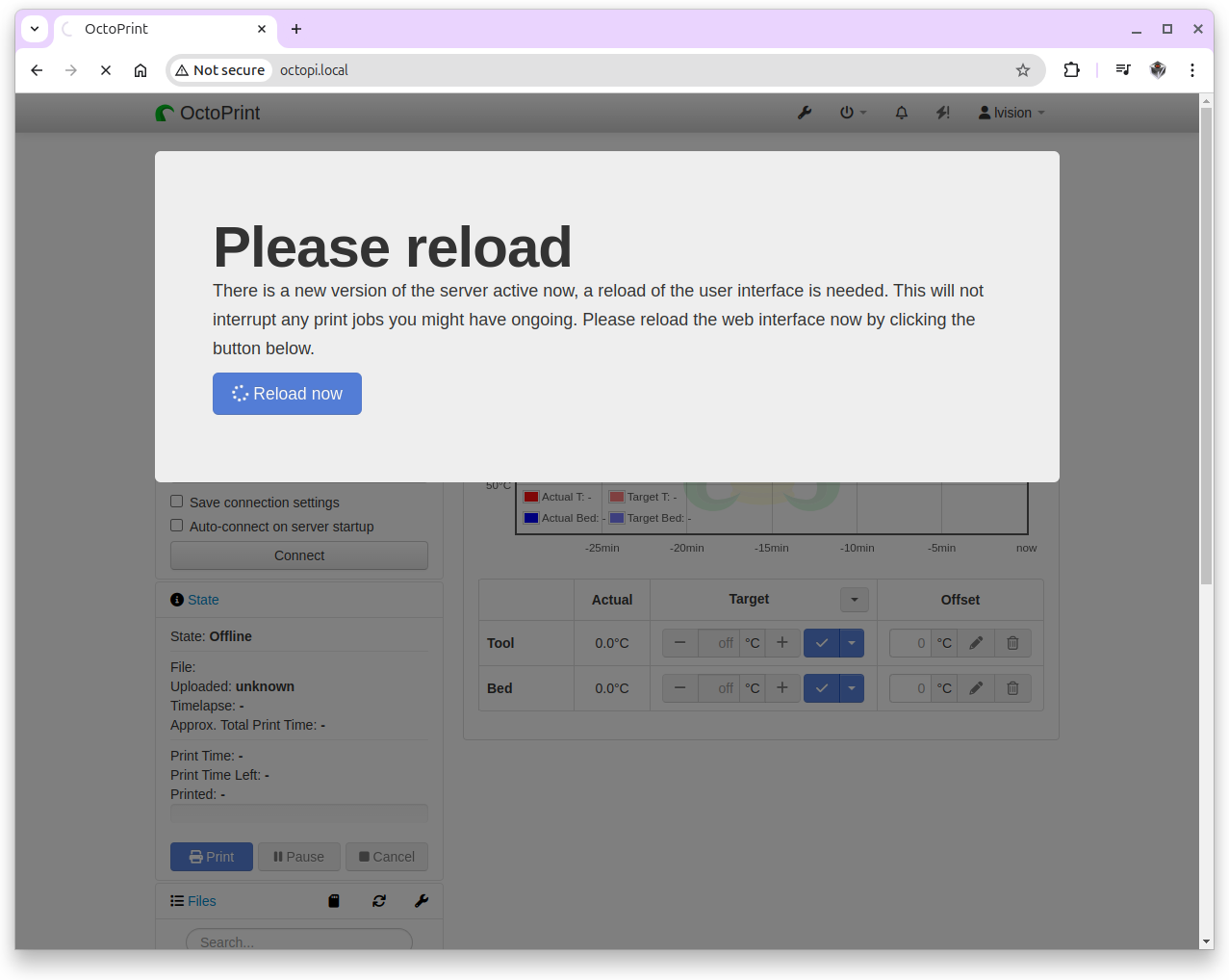Viewport: 1229px width, 980px height.
Task: Open media controls icon in toolbar
Action: pyautogui.click(x=1123, y=70)
